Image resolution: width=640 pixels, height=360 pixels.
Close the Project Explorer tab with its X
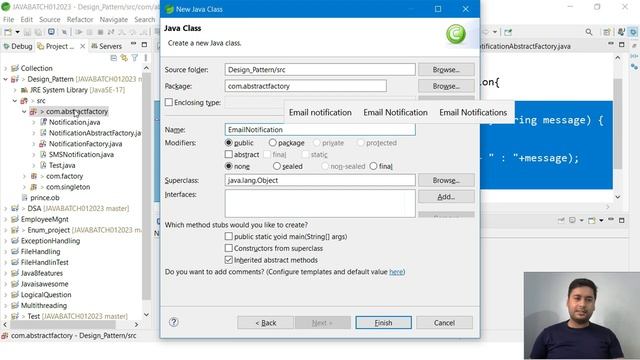[82, 46]
